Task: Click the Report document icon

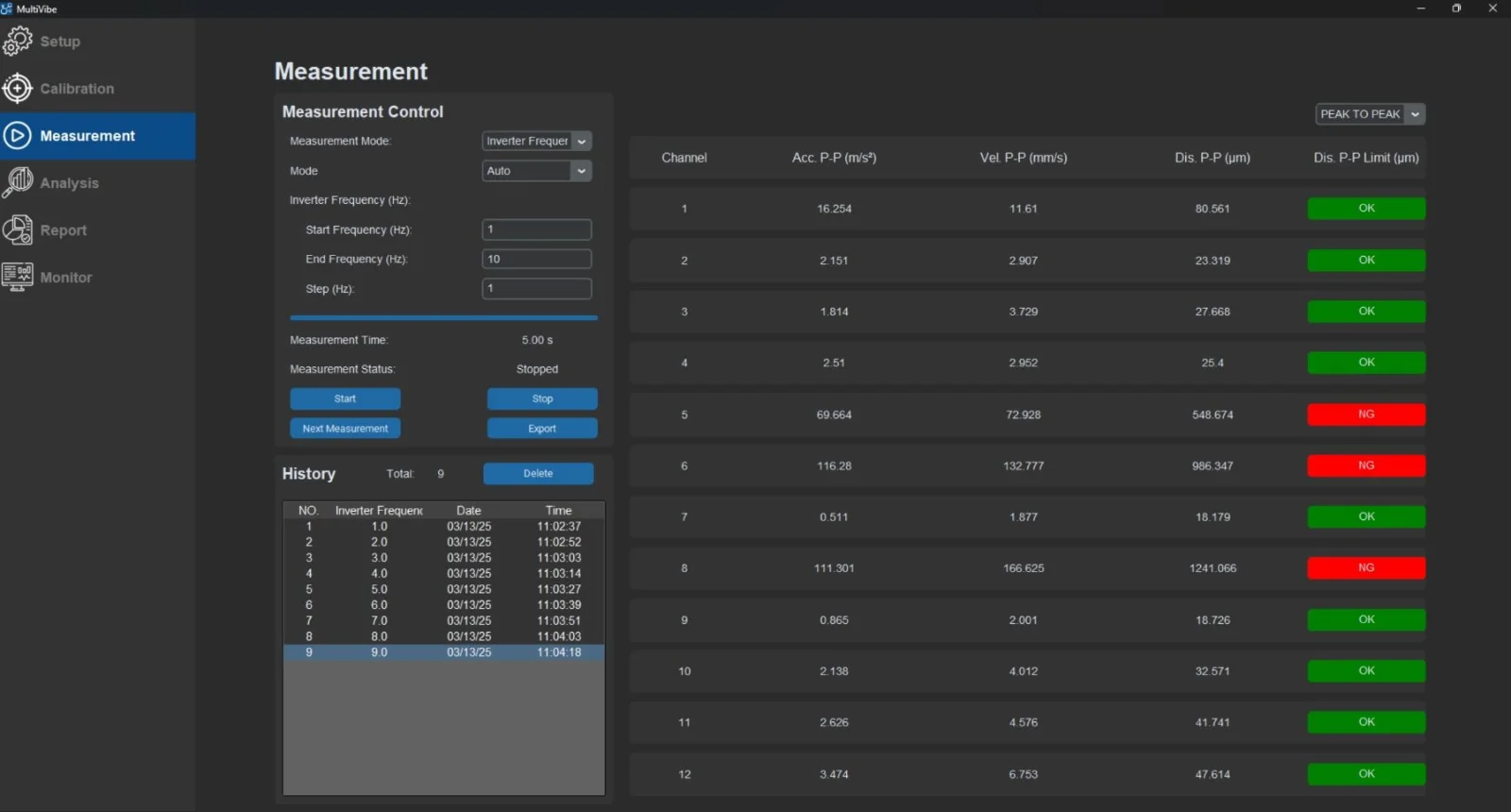Action: 17,229
